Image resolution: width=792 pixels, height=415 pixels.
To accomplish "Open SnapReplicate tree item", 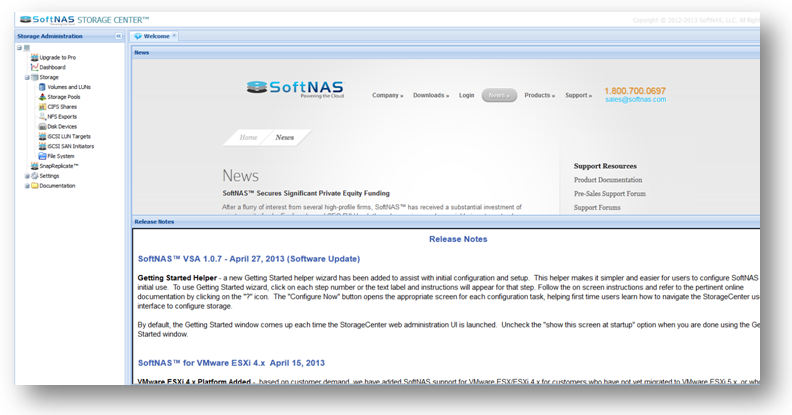I will tap(59, 166).
